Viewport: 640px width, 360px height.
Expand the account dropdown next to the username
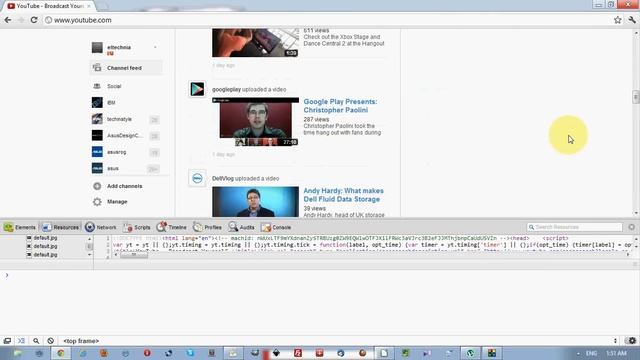(x=155, y=47)
